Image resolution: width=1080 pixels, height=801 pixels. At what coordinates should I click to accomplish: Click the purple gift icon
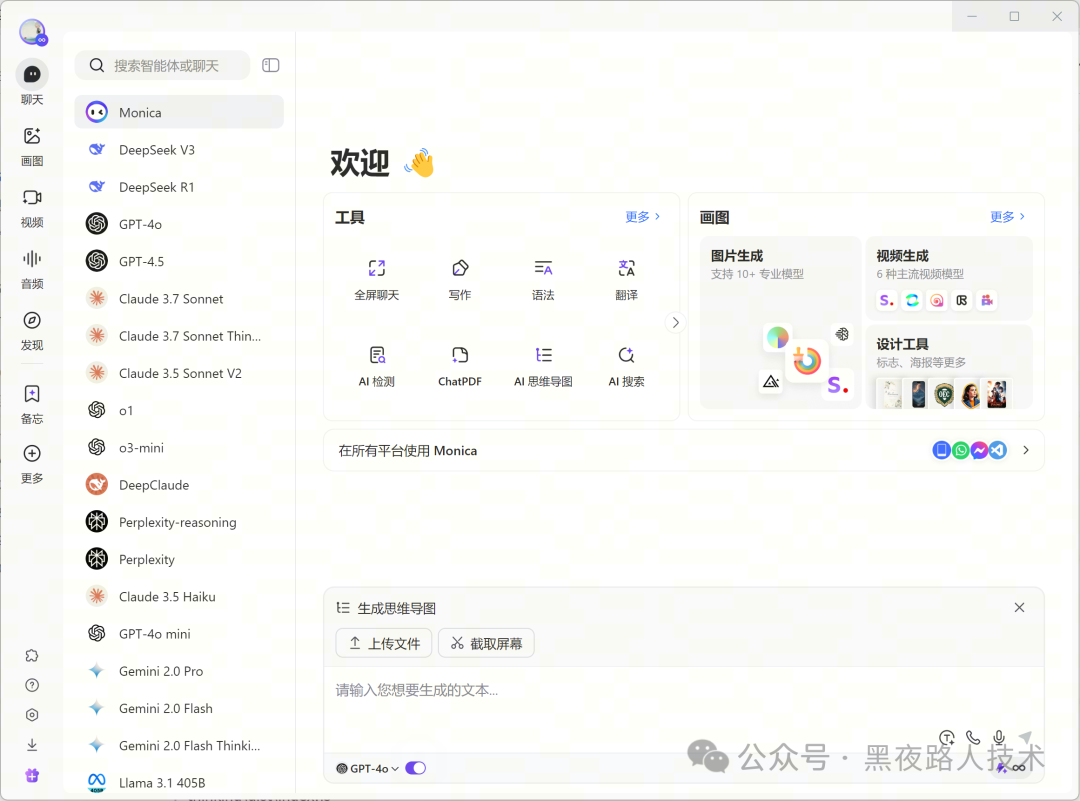[32, 776]
